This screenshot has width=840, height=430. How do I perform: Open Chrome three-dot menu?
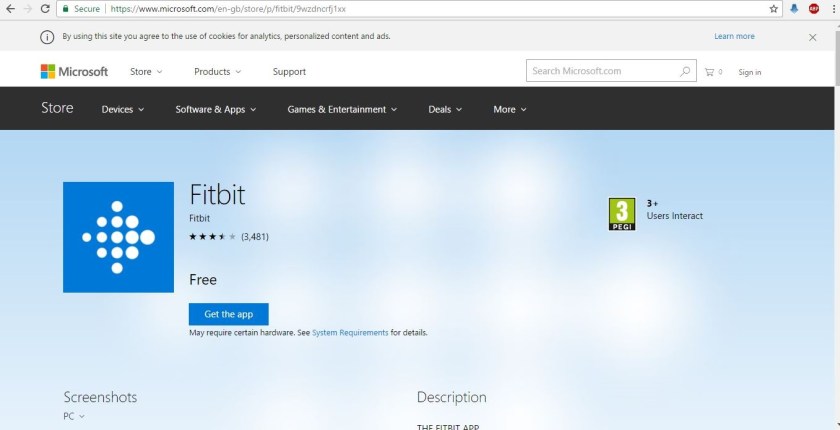(834, 9)
